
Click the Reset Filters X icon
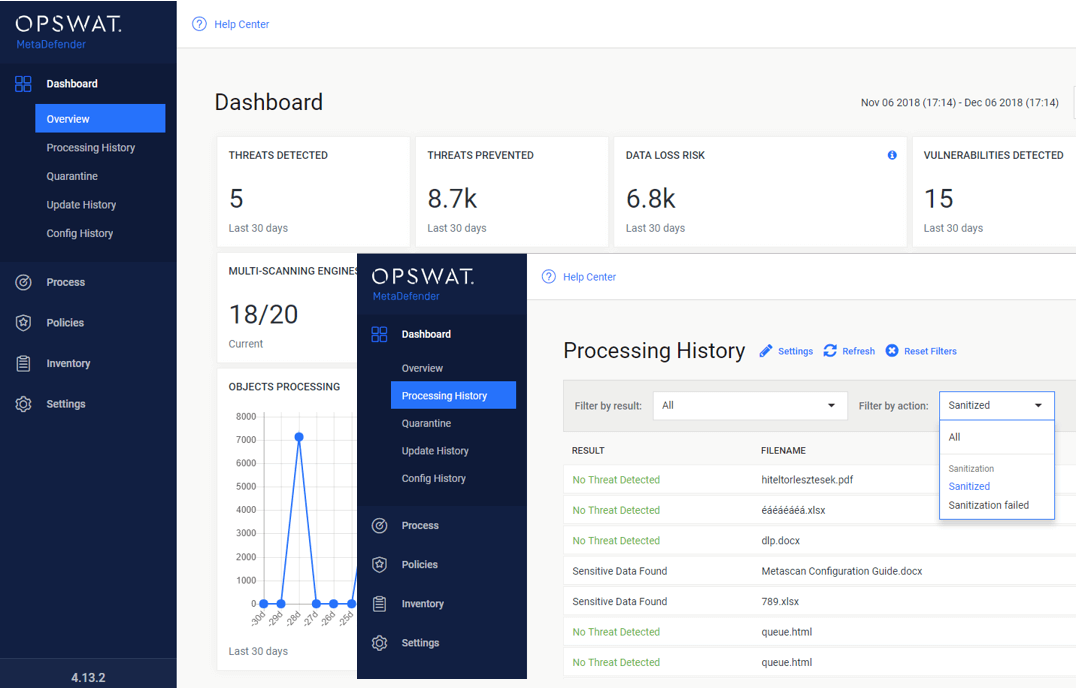point(893,351)
